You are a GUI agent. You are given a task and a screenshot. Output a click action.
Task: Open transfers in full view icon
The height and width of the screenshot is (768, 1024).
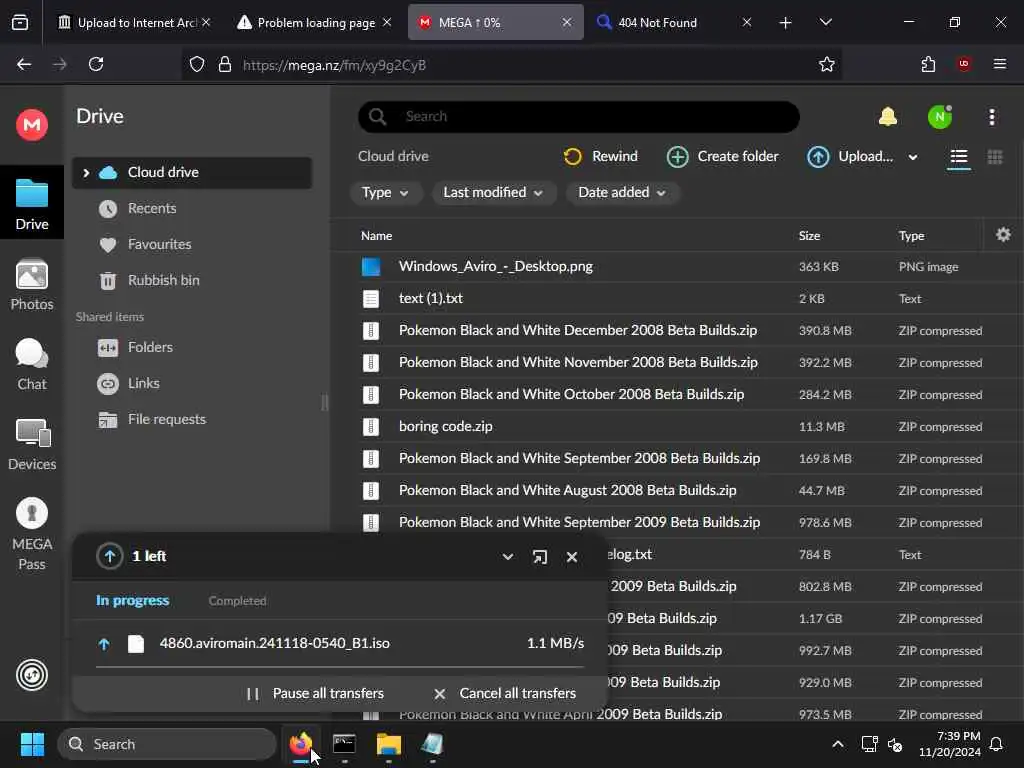pyautogui.click(x=539, y=556)
